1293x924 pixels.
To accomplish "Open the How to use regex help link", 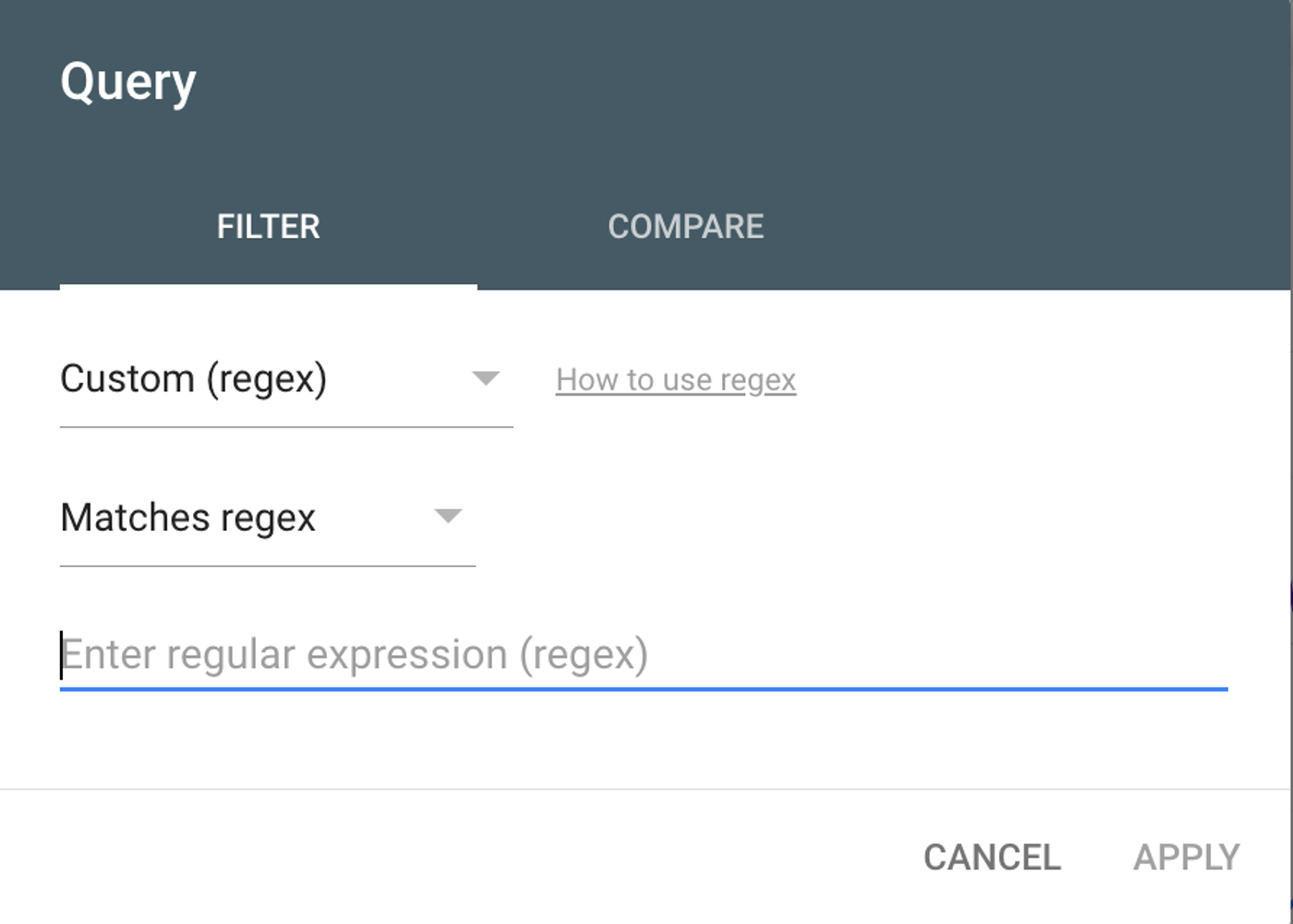I will pos(675,378).
